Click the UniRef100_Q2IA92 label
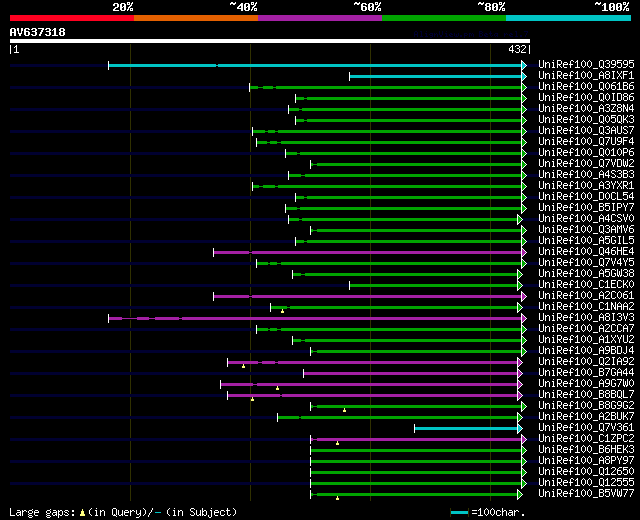Viewport: 640px width, 520px height. pyautogui.click(x=586, y=362)
